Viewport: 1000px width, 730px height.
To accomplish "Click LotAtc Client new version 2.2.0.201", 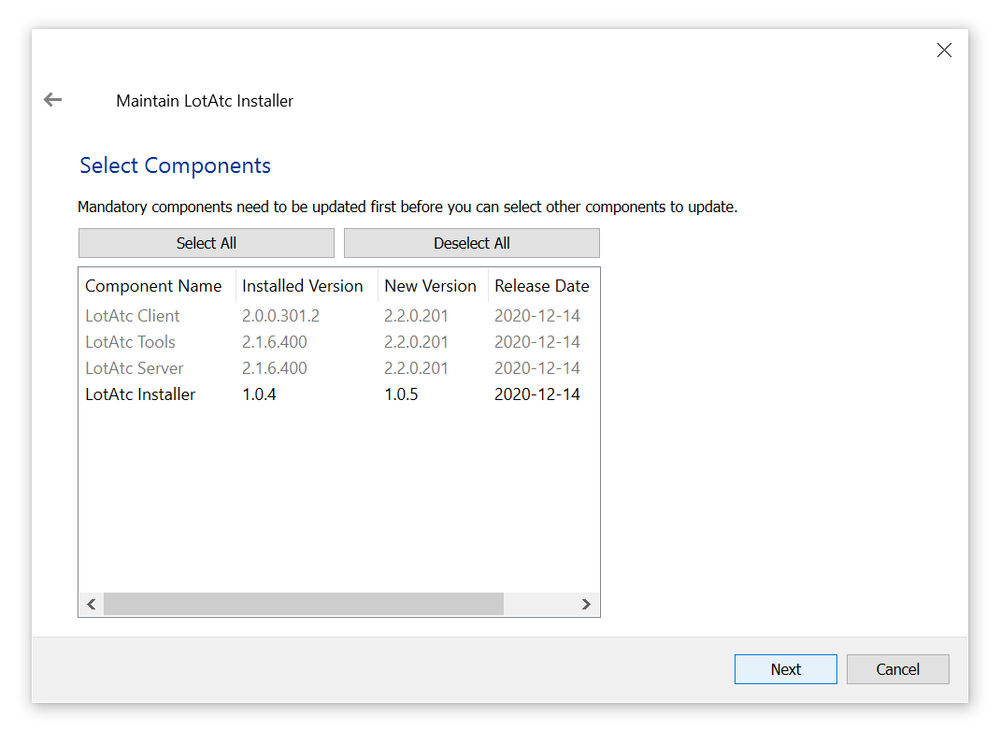I will coord(416,316).
